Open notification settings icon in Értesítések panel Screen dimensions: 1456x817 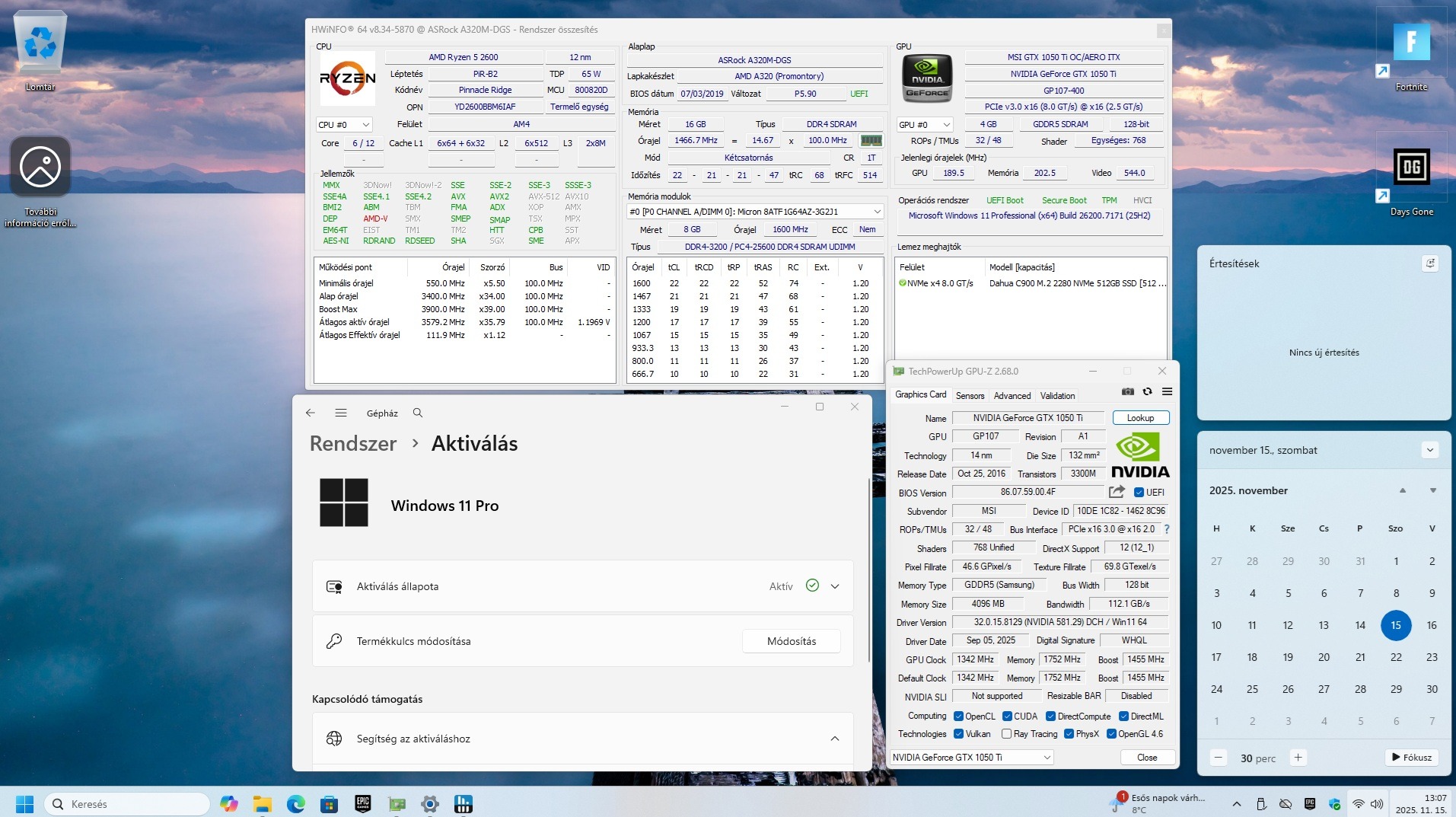click(1430, 263)
